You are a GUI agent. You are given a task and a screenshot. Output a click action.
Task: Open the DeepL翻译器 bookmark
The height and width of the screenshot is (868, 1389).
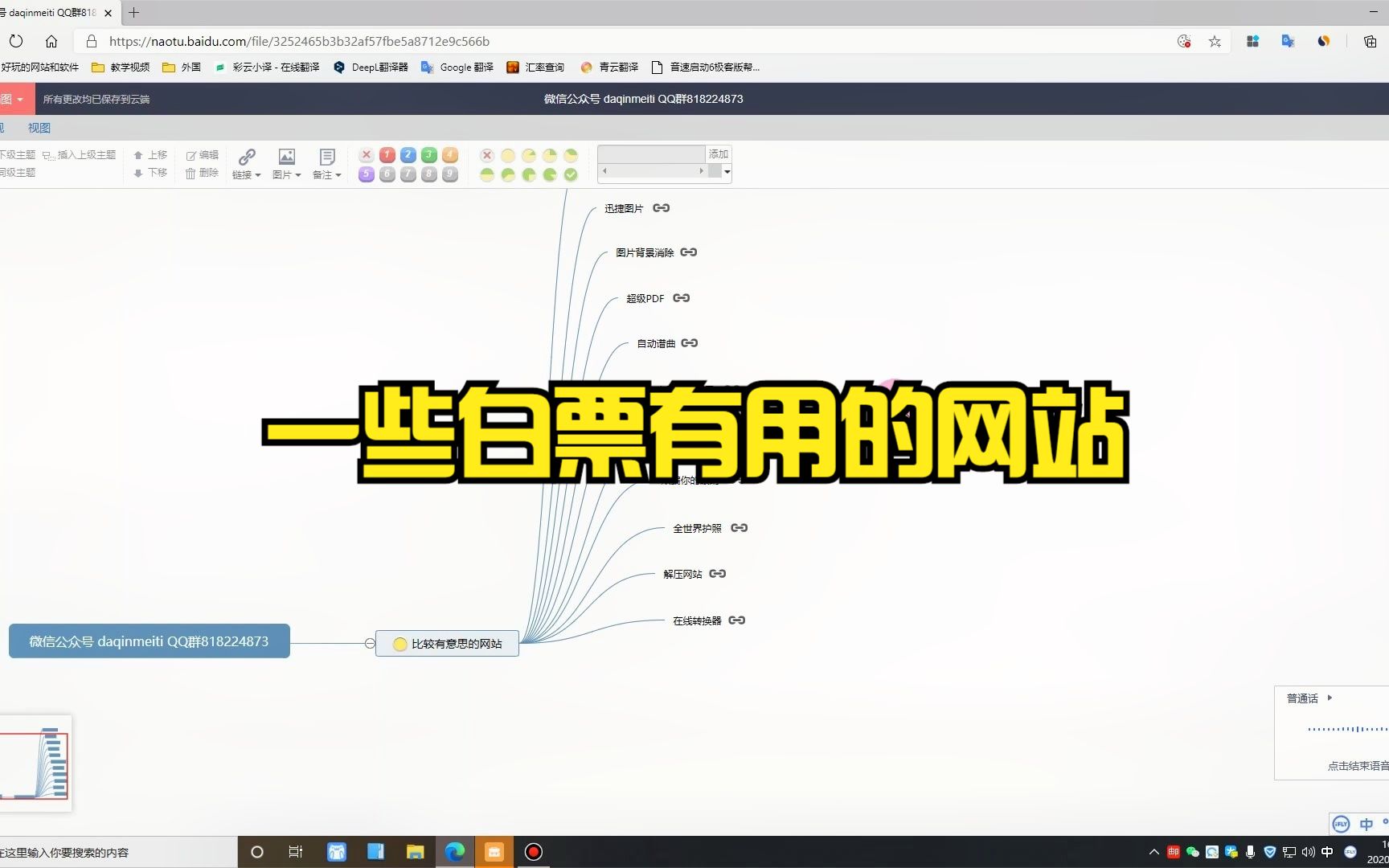tap(371, 68)
